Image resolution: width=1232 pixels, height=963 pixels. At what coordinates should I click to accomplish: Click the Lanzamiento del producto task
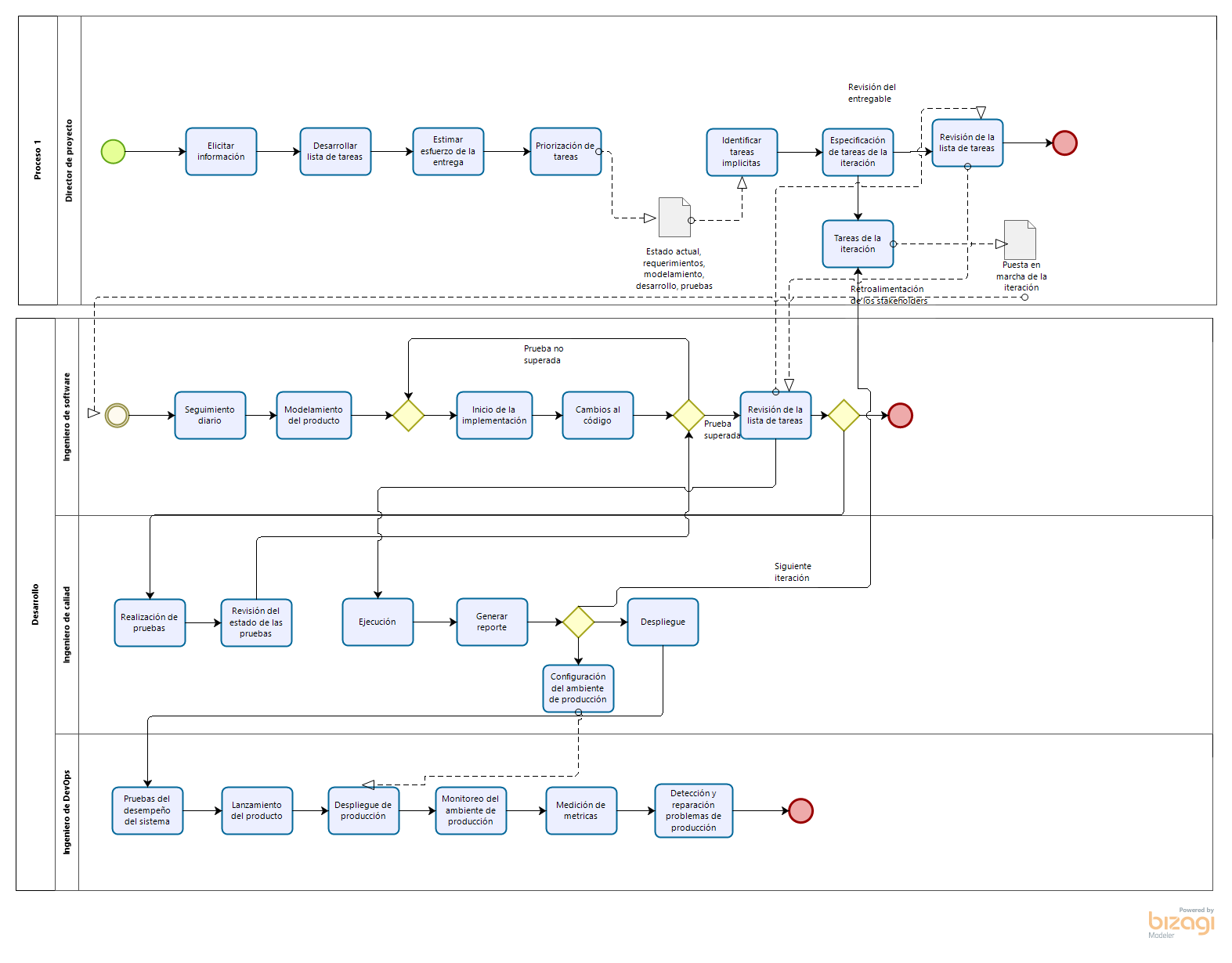[257, 810]
